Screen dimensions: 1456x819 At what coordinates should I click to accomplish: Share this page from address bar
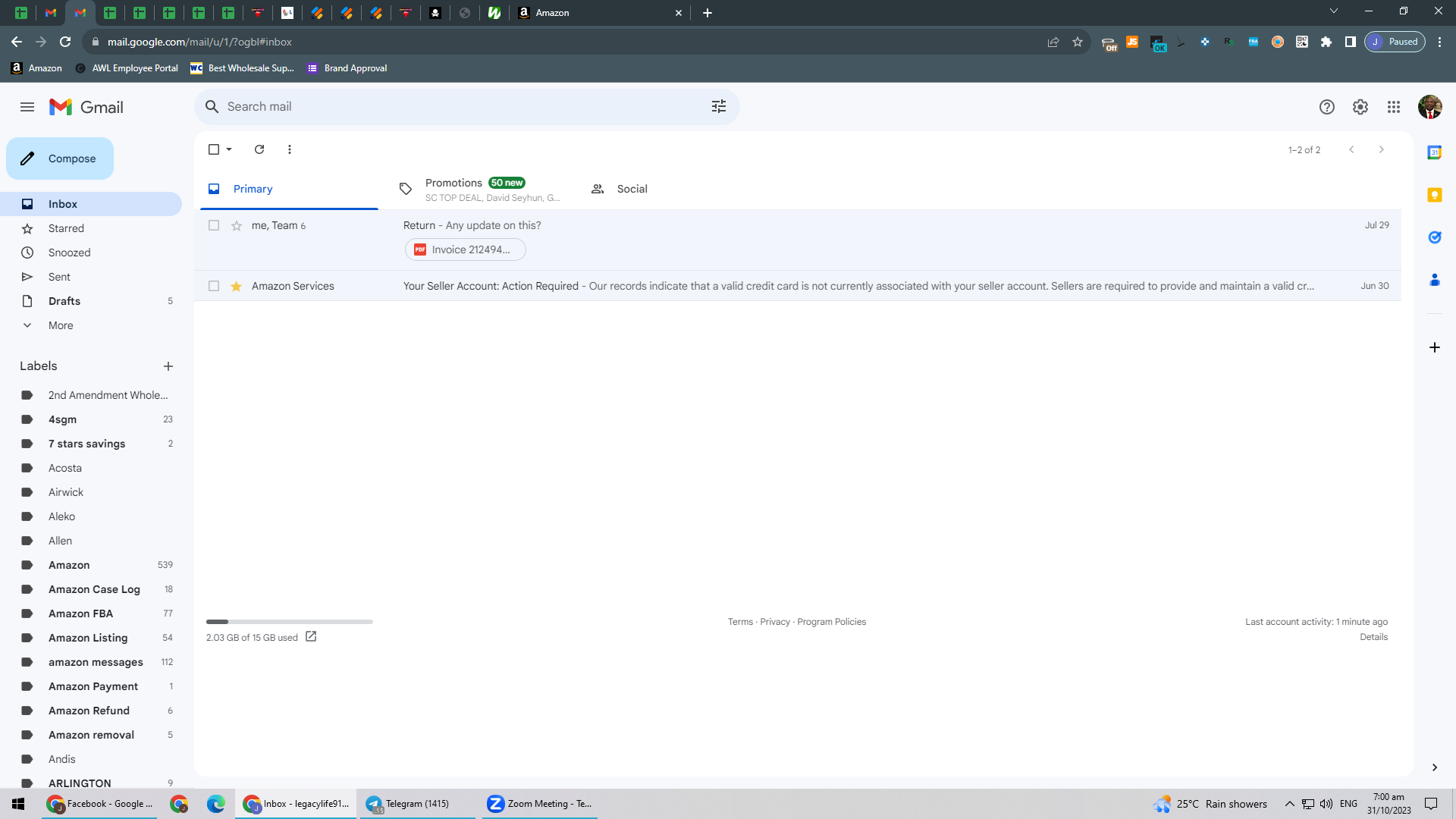coord(1053,42)
